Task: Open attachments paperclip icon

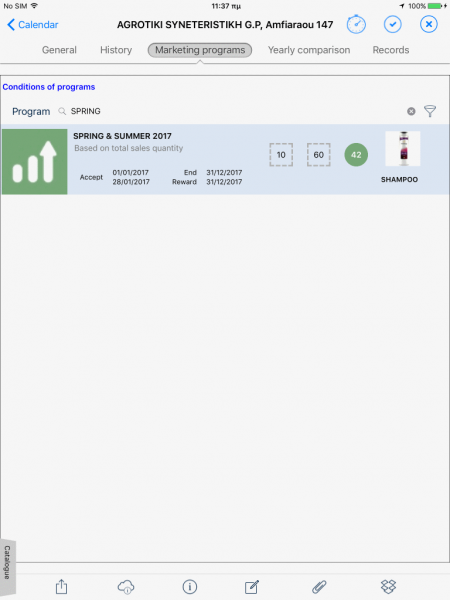Action: [x=319, y=587]
